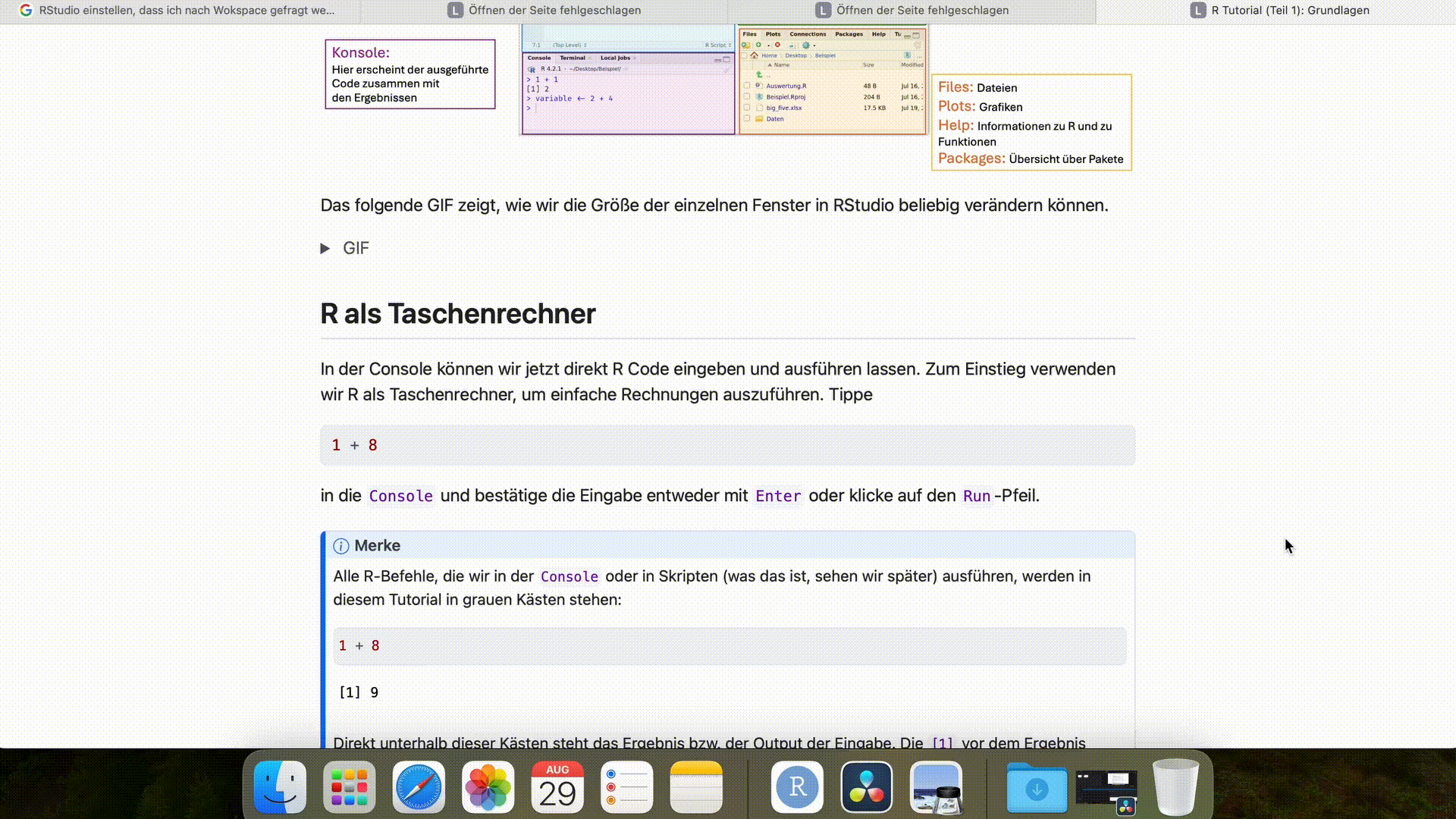Select second Öffnen der Seite fehlgeschlagen tab
The image size is (1456, 819).
[x=921, y=11]
